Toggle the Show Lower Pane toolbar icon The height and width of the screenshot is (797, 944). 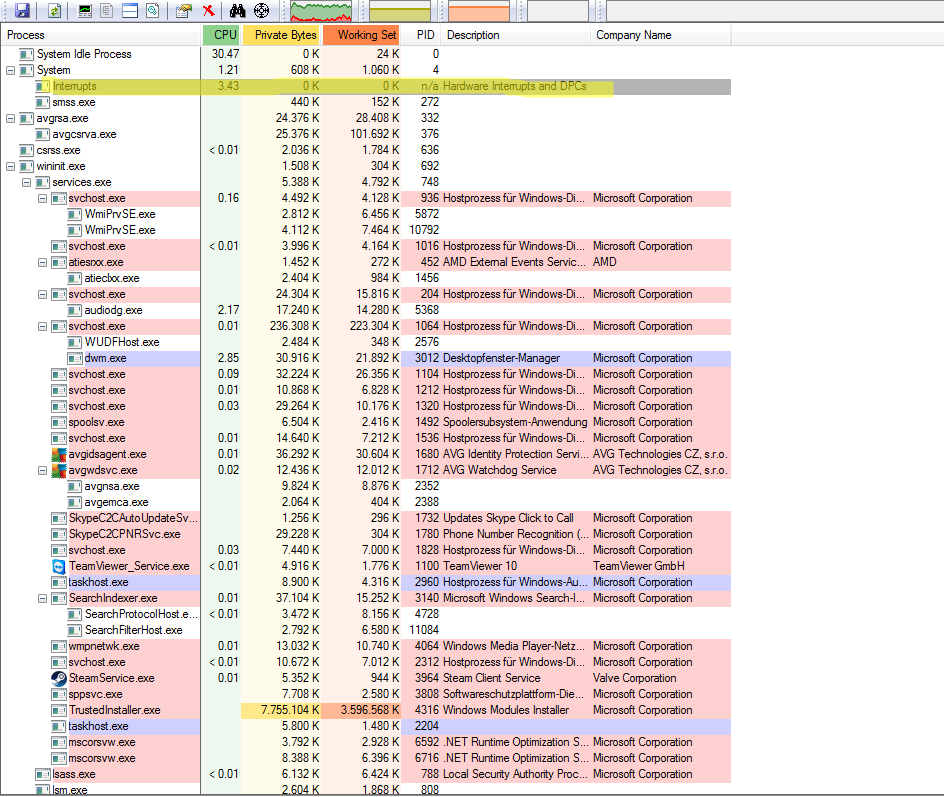click(x=130, y=10)
